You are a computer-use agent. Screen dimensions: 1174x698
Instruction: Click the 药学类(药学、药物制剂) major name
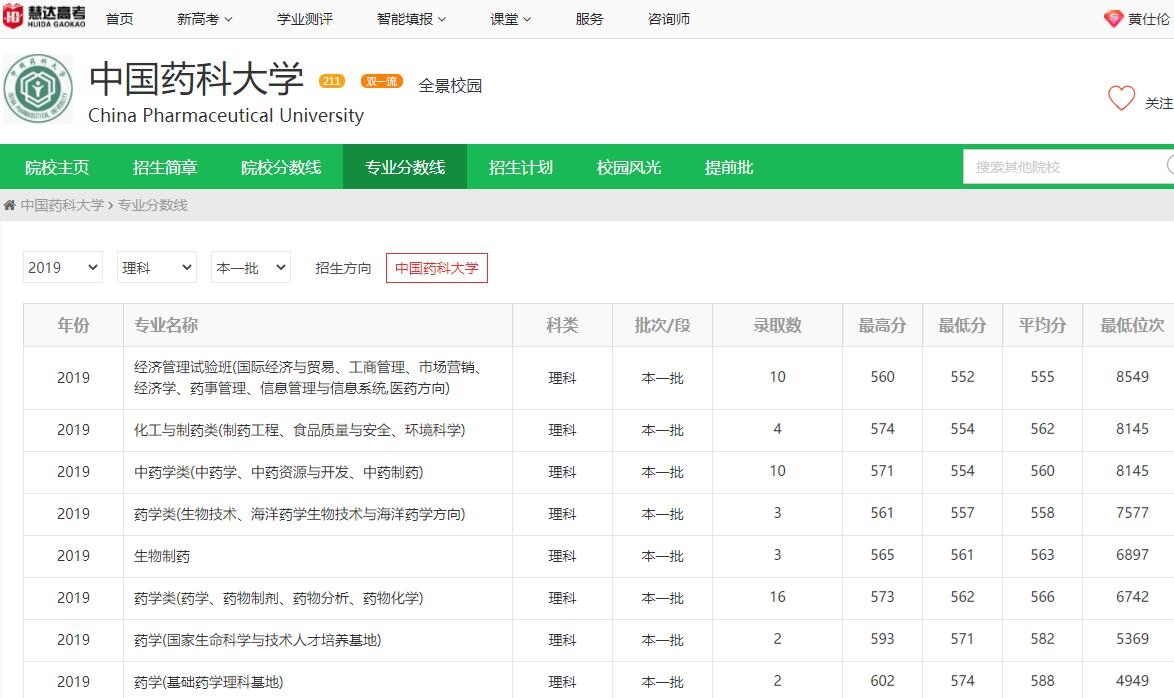tap(279, 598)
